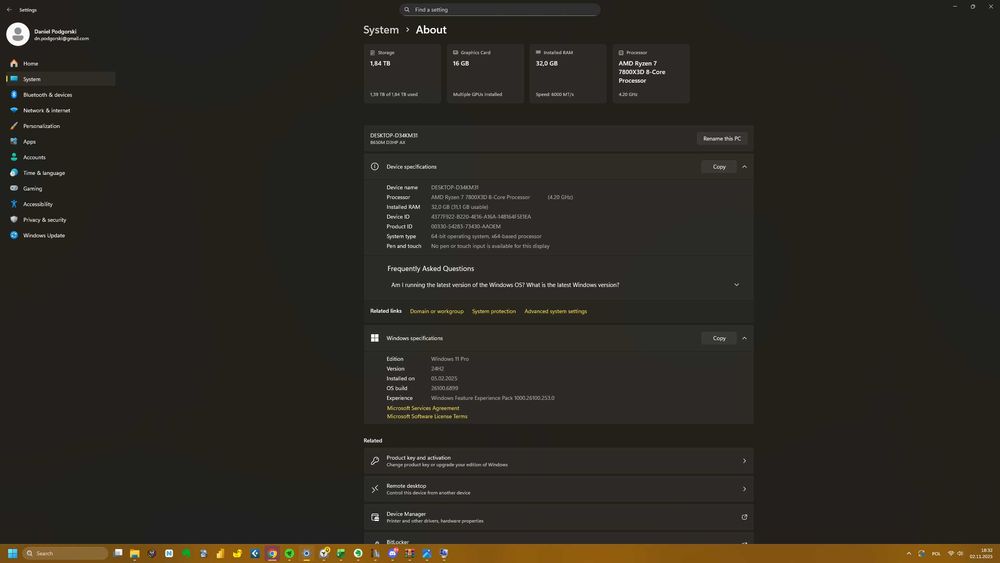The width and height of the screenshot is (1000, 563).
Task: Open the Windows Start menu
Action: 12,553
